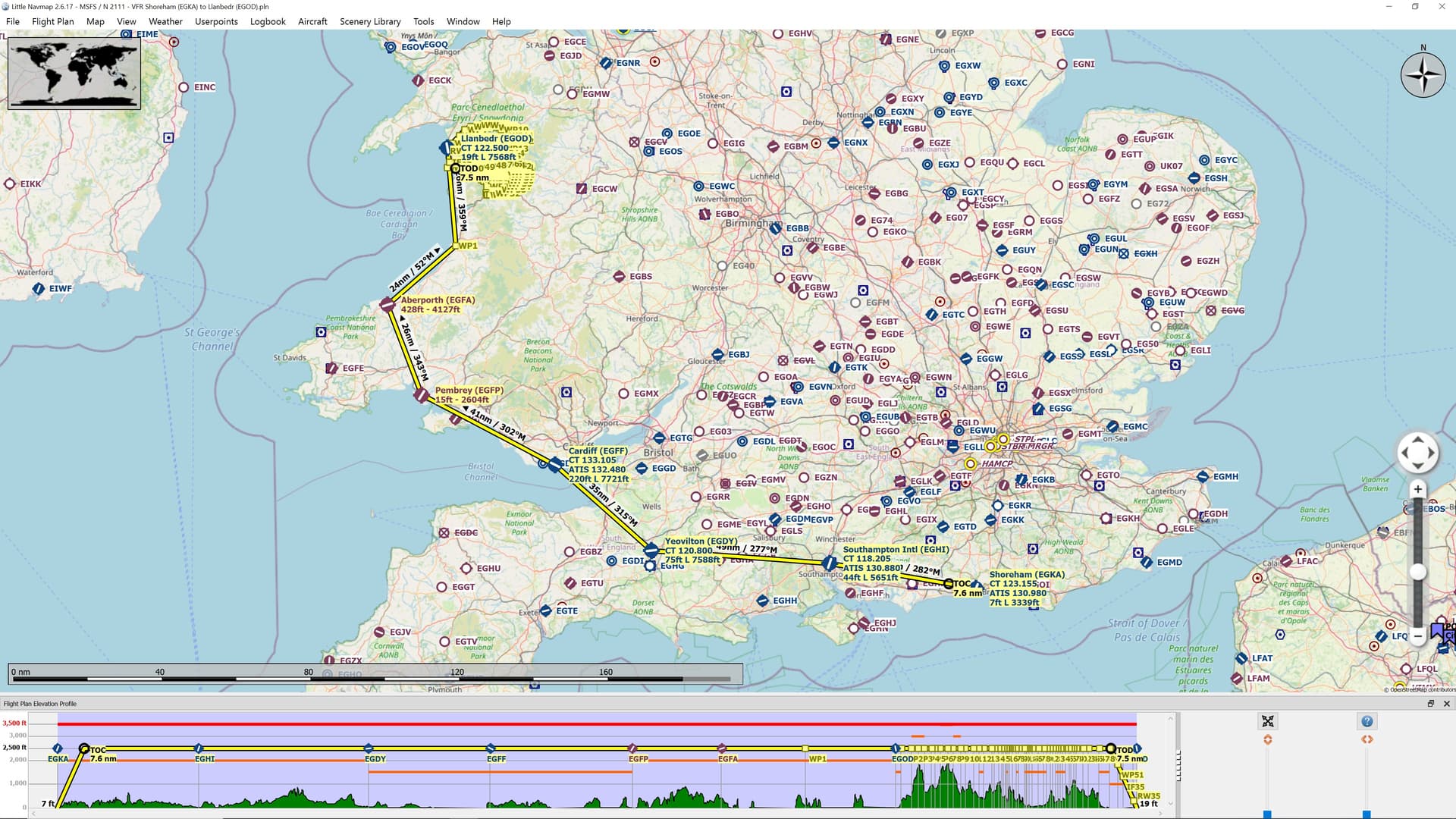Click the Shoreham (EGKA) departure label
The width and height of the screenshot is (1456, 819).
click(x=1027, y=575)
